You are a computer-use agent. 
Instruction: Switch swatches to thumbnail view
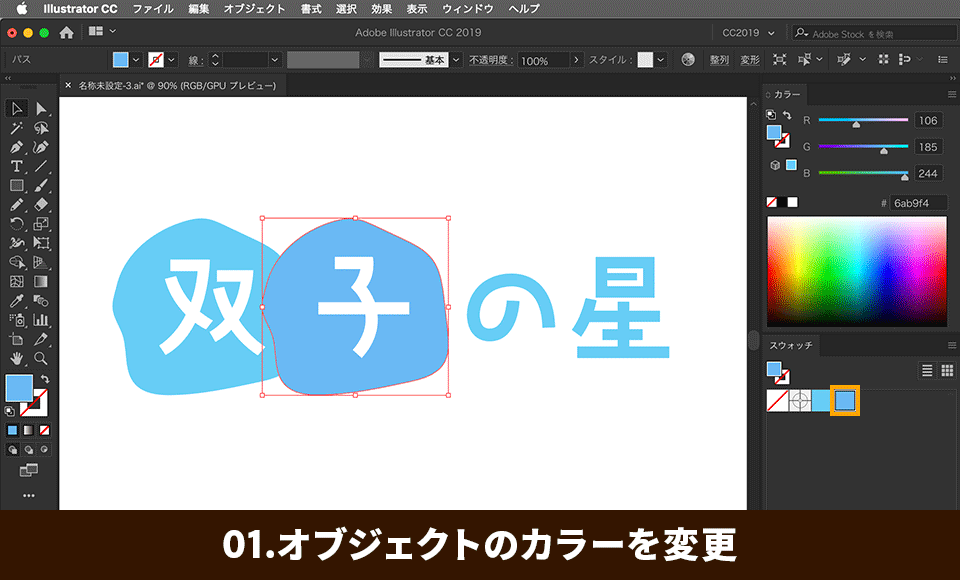[947, 371]
